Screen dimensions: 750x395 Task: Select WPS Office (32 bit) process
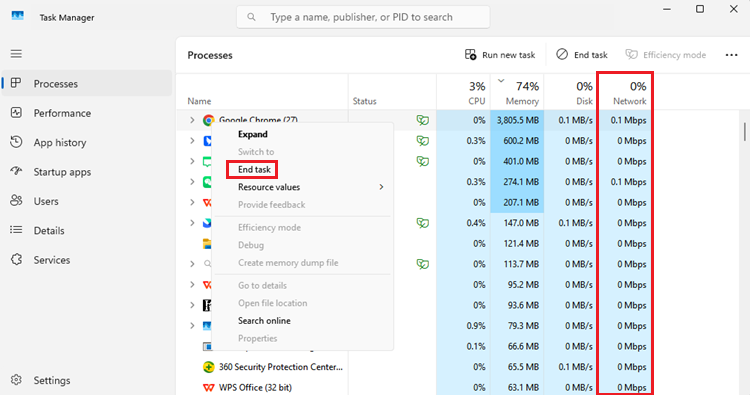point(255,387)
